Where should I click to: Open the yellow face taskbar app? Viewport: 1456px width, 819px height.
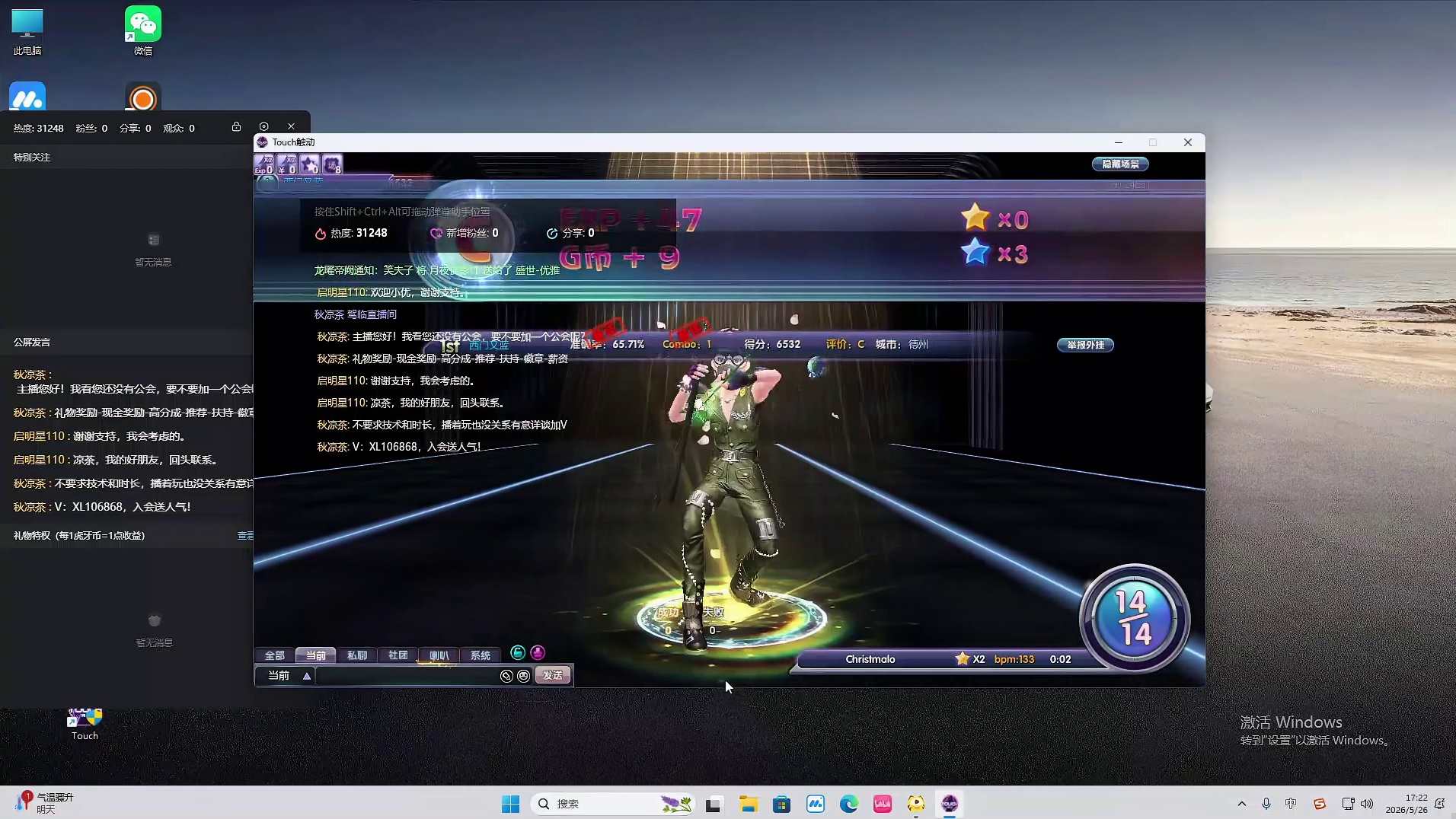click(x=916, y=804)
